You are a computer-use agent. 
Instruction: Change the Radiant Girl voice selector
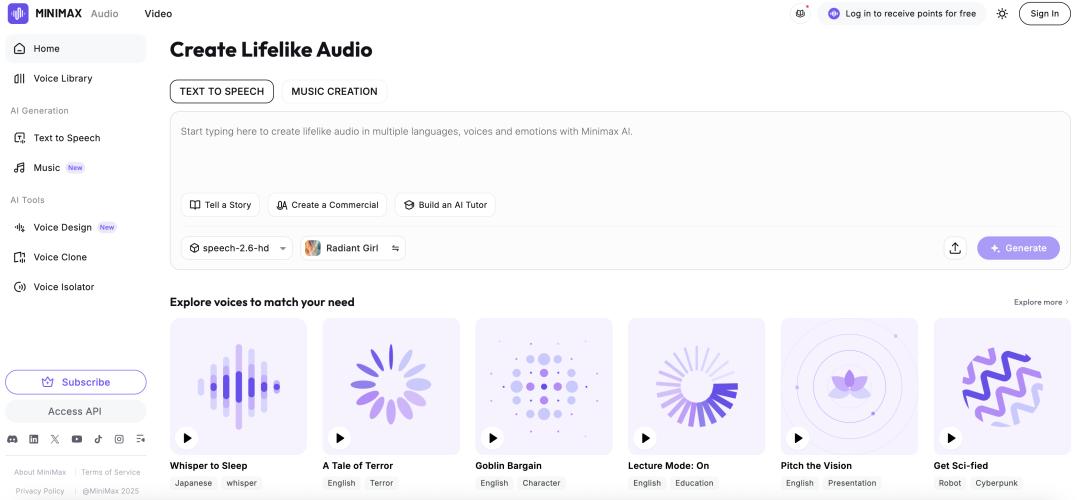click(x=353, y=248)
